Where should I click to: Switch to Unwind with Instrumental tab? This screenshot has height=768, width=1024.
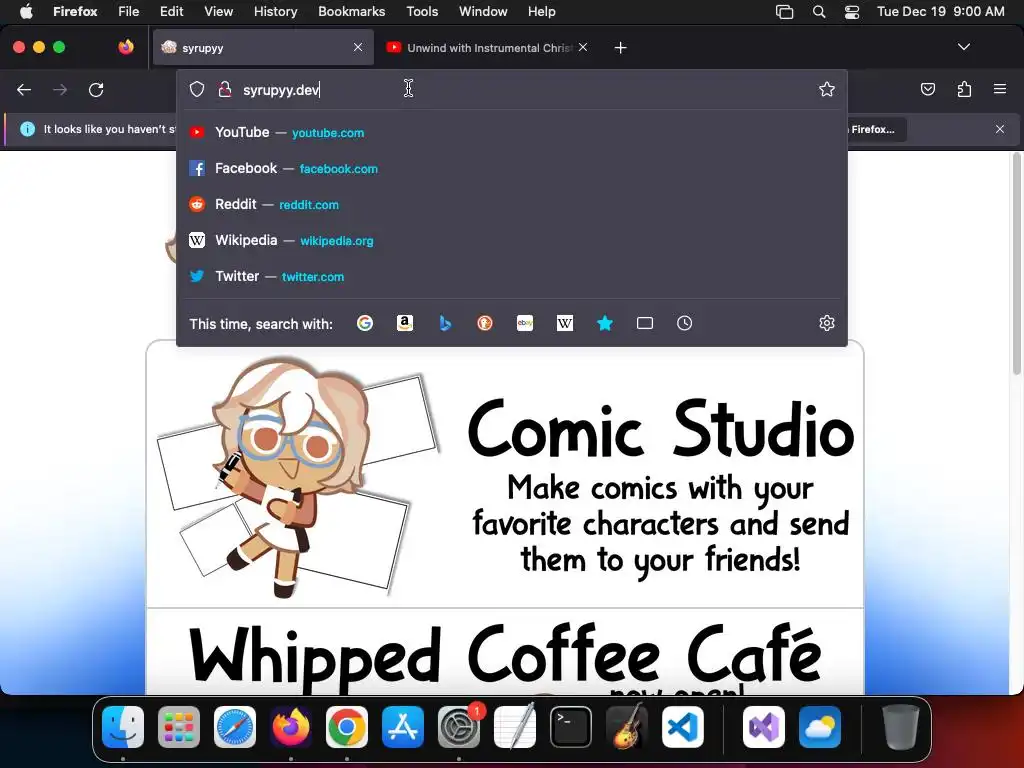[x=488, y=48]
